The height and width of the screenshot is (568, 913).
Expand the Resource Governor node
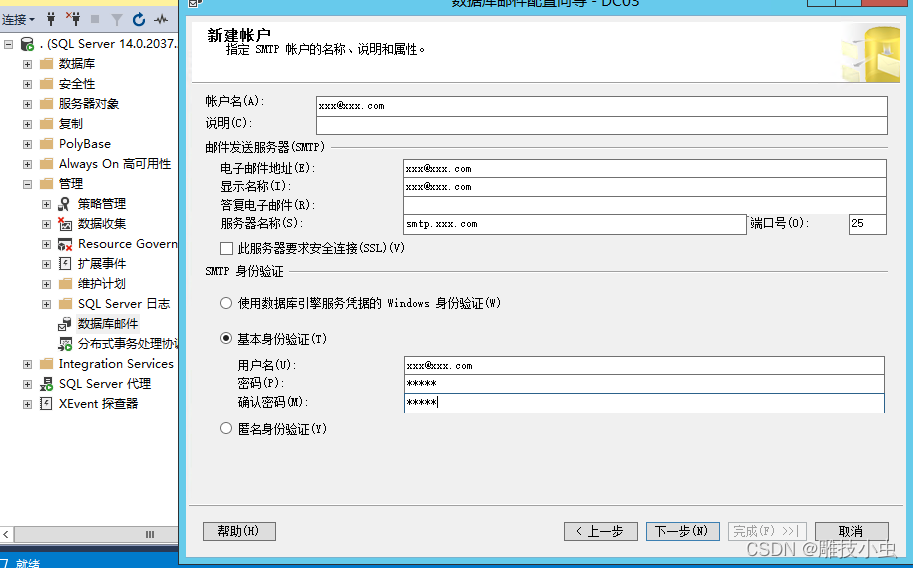click(47, 244)
